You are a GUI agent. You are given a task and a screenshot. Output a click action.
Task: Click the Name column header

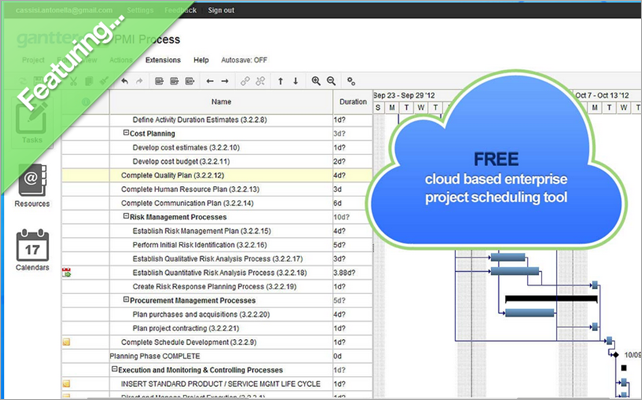coord(221,102)
